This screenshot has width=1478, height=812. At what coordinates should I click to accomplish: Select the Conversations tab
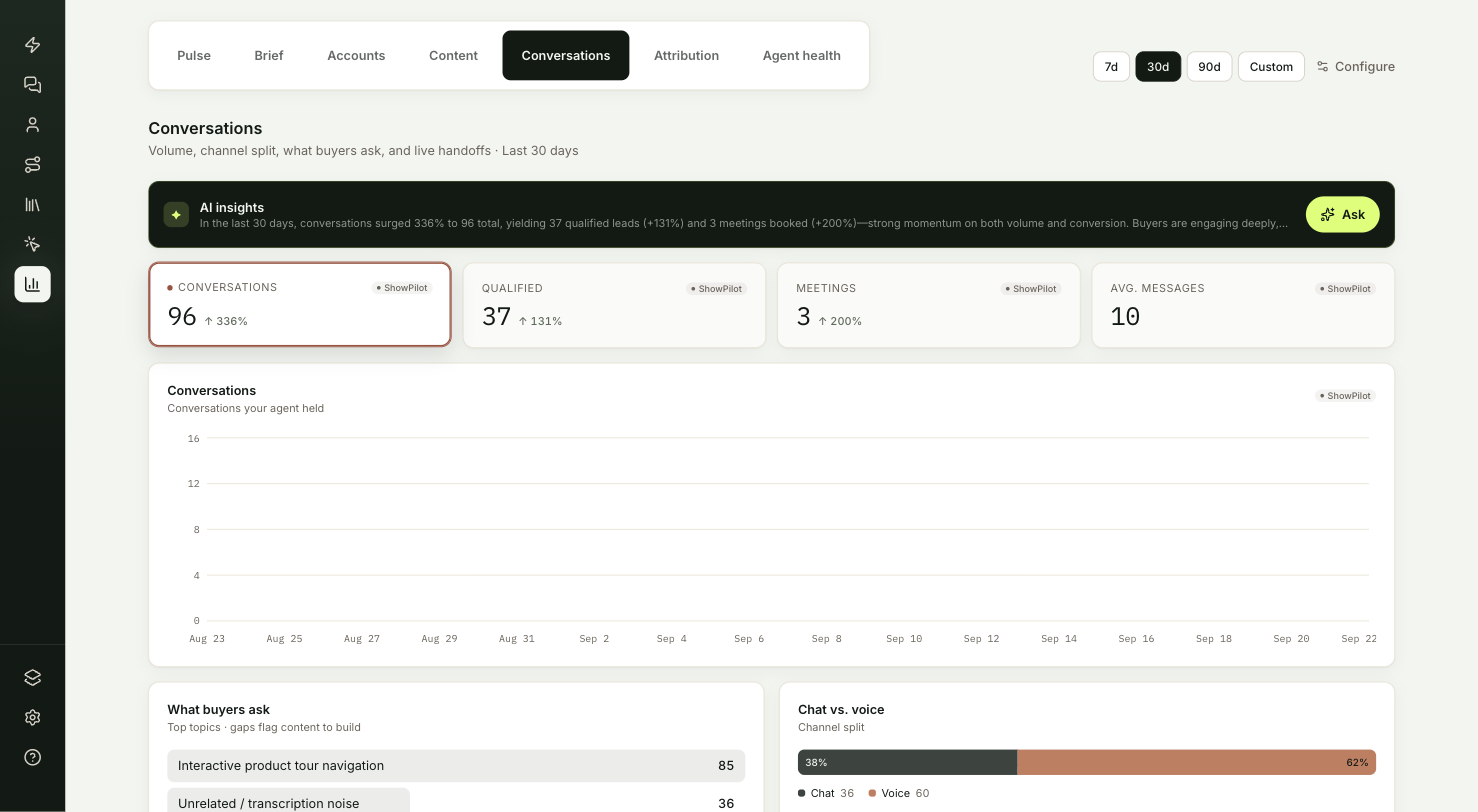(x=566, y=55)
